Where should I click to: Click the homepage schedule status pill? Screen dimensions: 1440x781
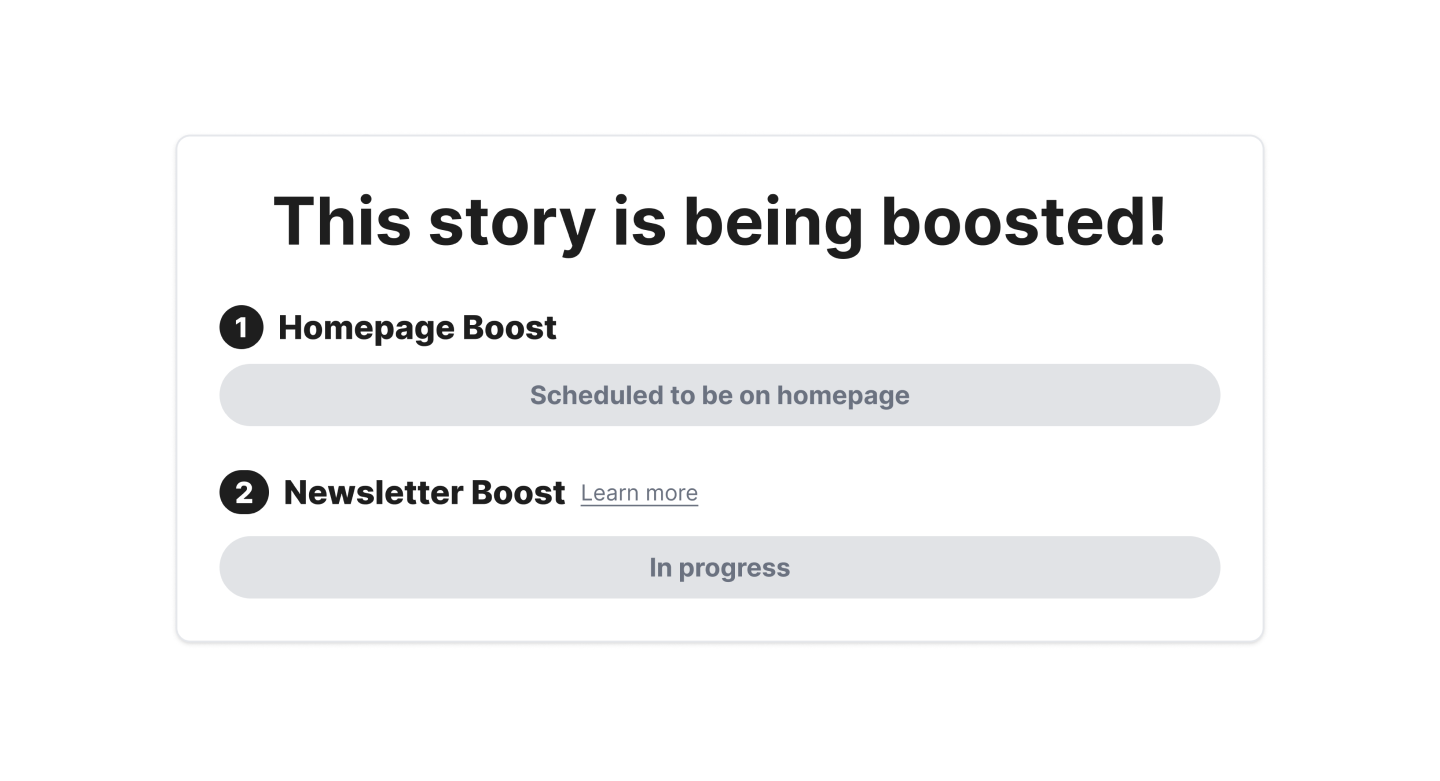(x=720, y=395)
